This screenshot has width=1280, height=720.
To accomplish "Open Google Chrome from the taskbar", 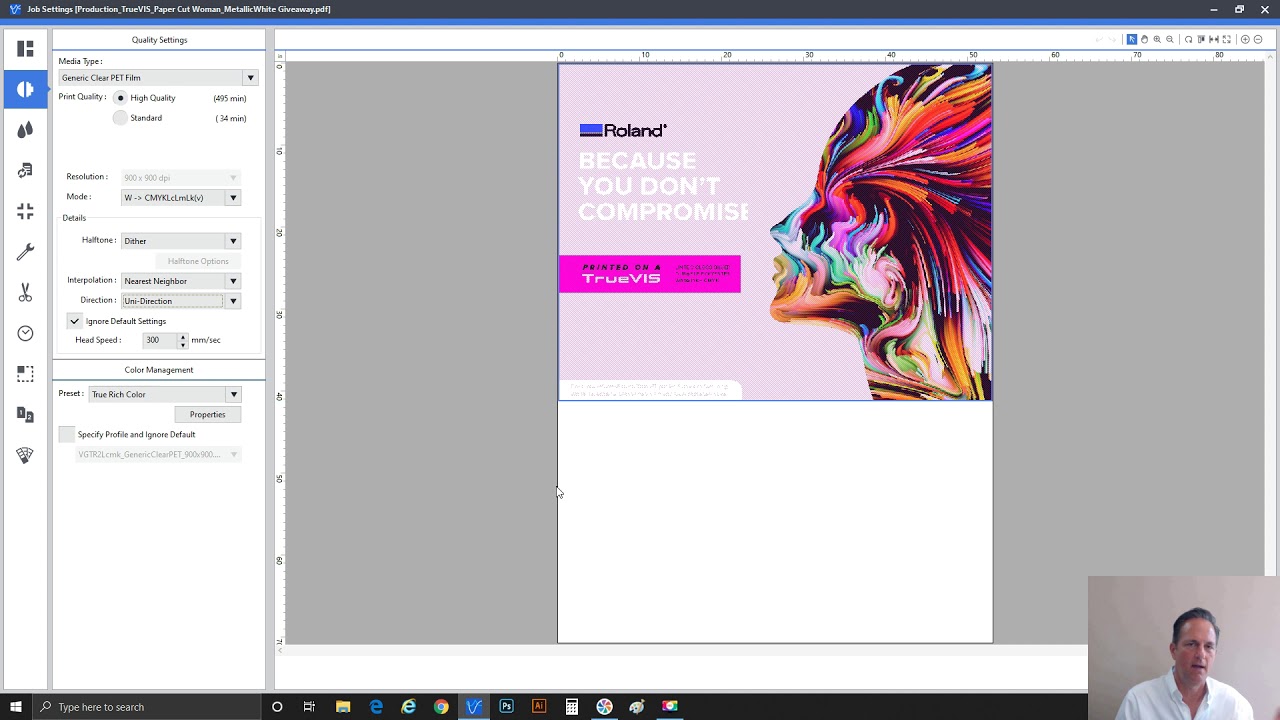I will click(441, 707).
